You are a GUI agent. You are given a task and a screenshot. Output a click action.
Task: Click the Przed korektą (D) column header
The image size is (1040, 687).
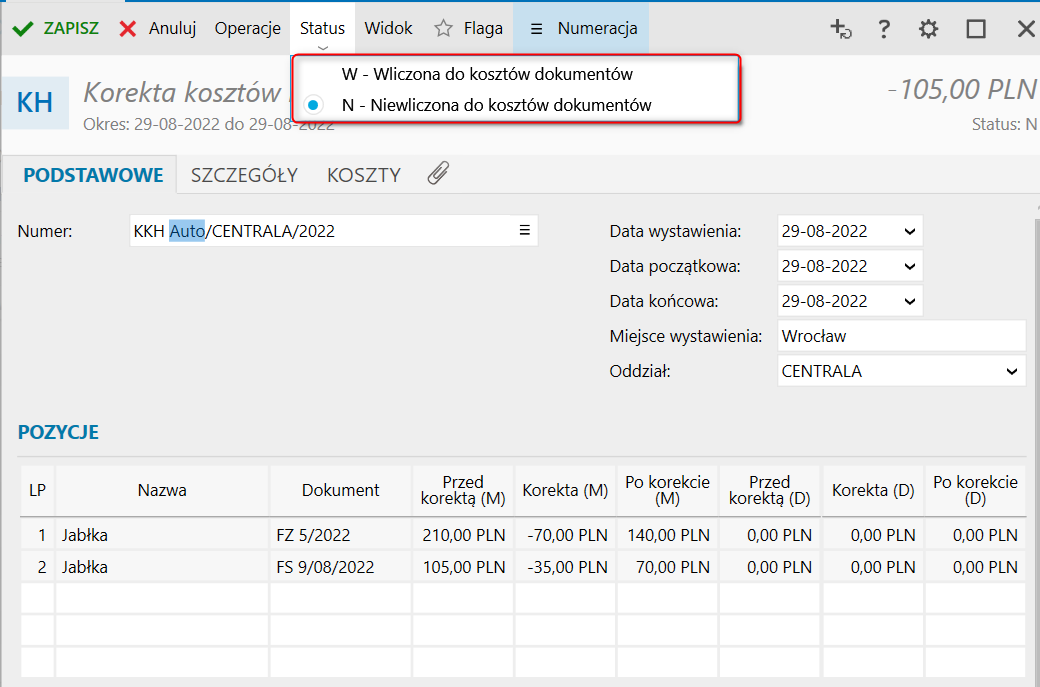[x=769, y=490]
